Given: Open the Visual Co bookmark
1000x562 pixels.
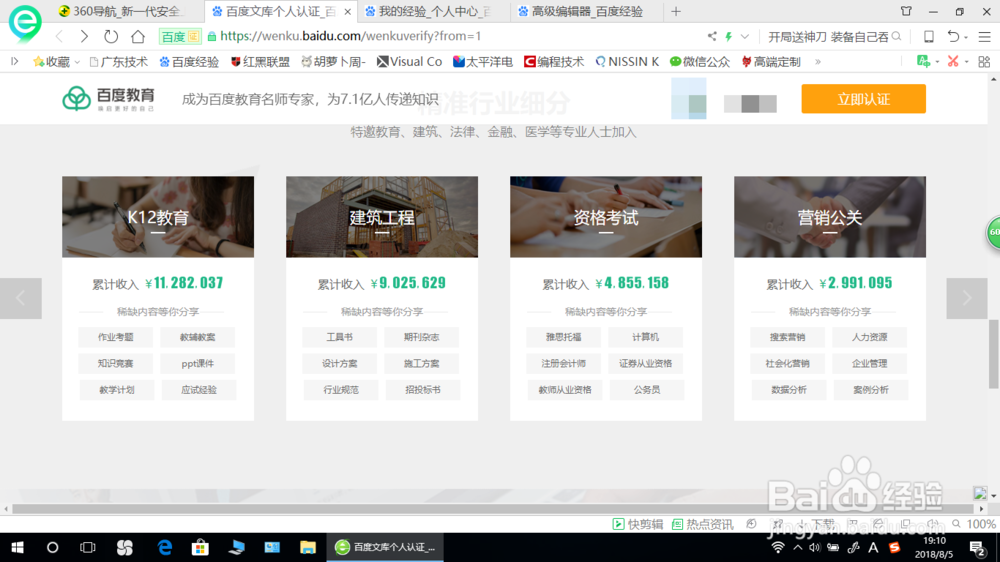Looking at the screenshot, I should 409,62.
